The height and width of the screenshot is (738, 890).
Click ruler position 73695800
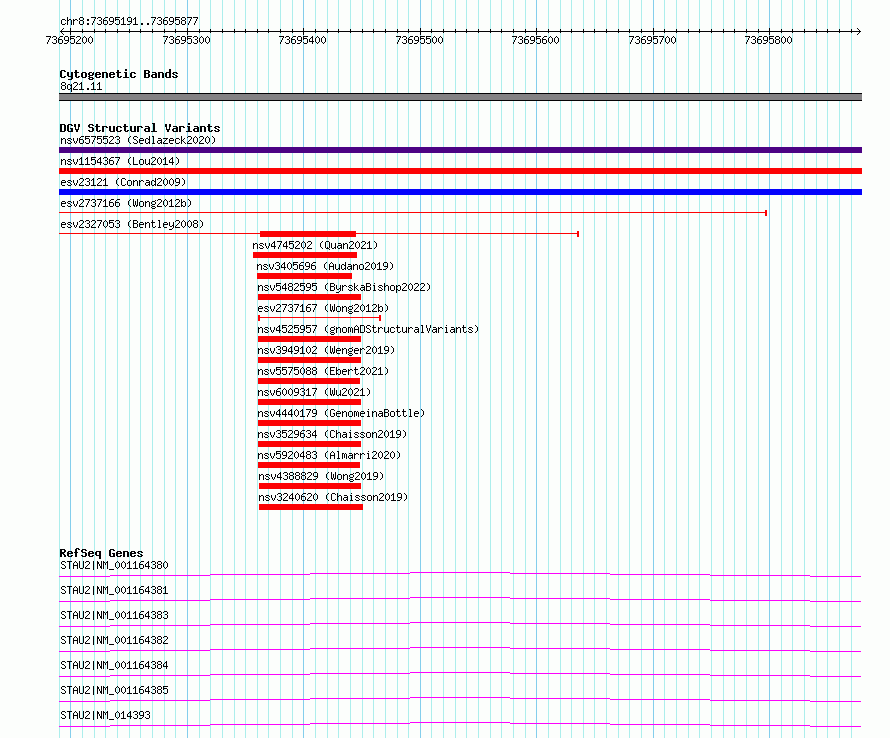tap(769, 40)
